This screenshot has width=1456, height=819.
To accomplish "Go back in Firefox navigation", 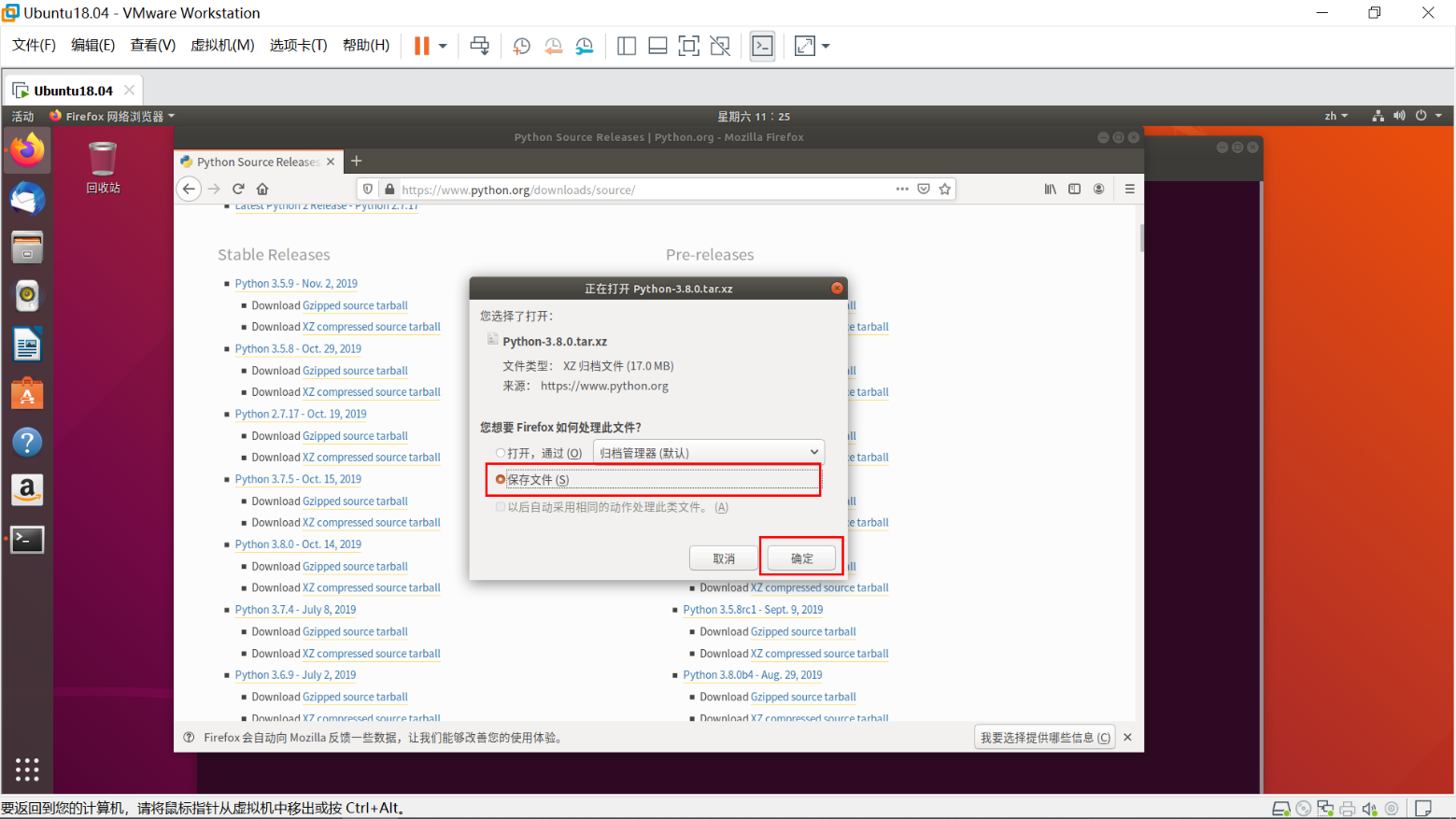I will click(x=189, y=189).
